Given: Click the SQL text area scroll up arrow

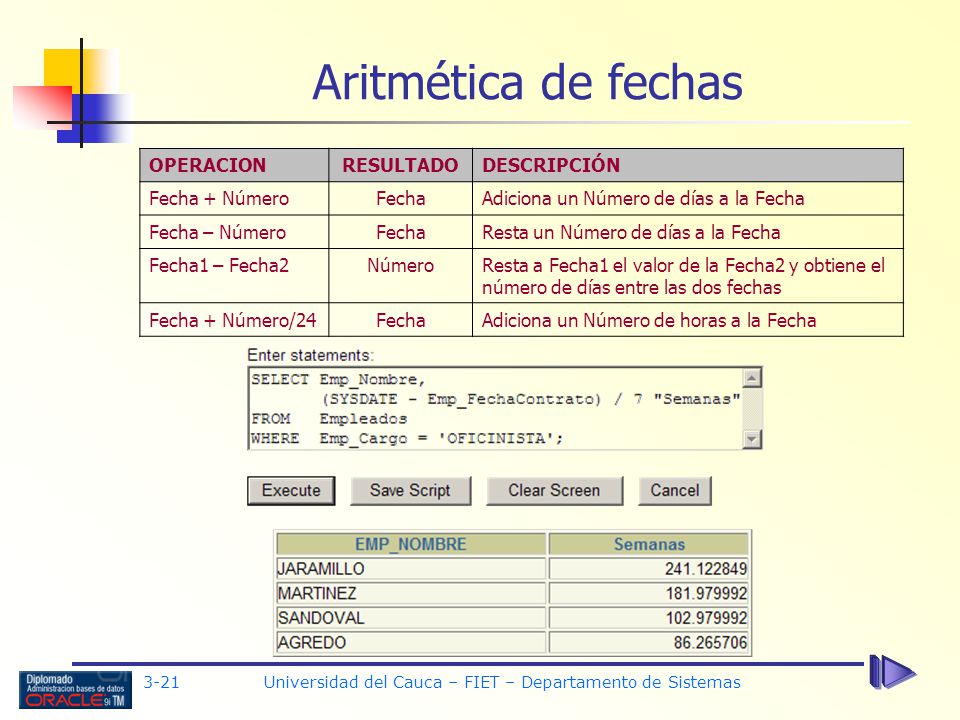Looking at the screenshot, I should click(x=752, y=378).
